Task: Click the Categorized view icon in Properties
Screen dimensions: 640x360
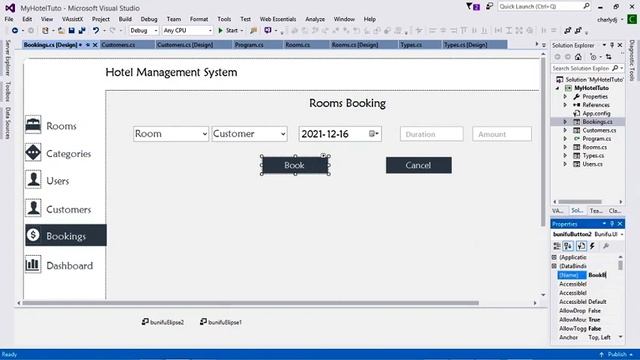Action: click(557, 246)
